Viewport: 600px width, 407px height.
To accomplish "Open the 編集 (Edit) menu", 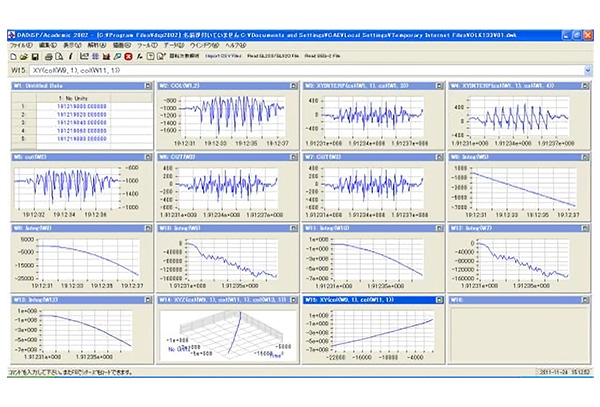I will click(x=47, y=45).
